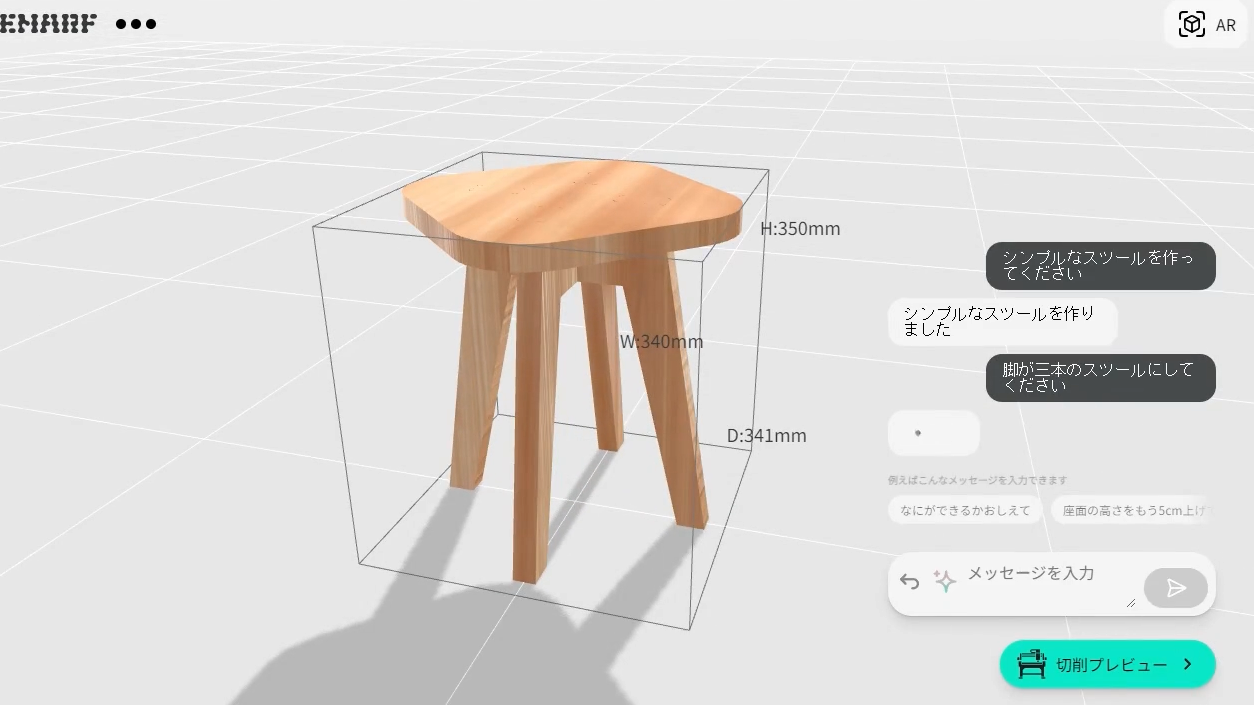Click the H:350mm height dimension label
This screenshot has height=705, width=1254.
[800, 229]
